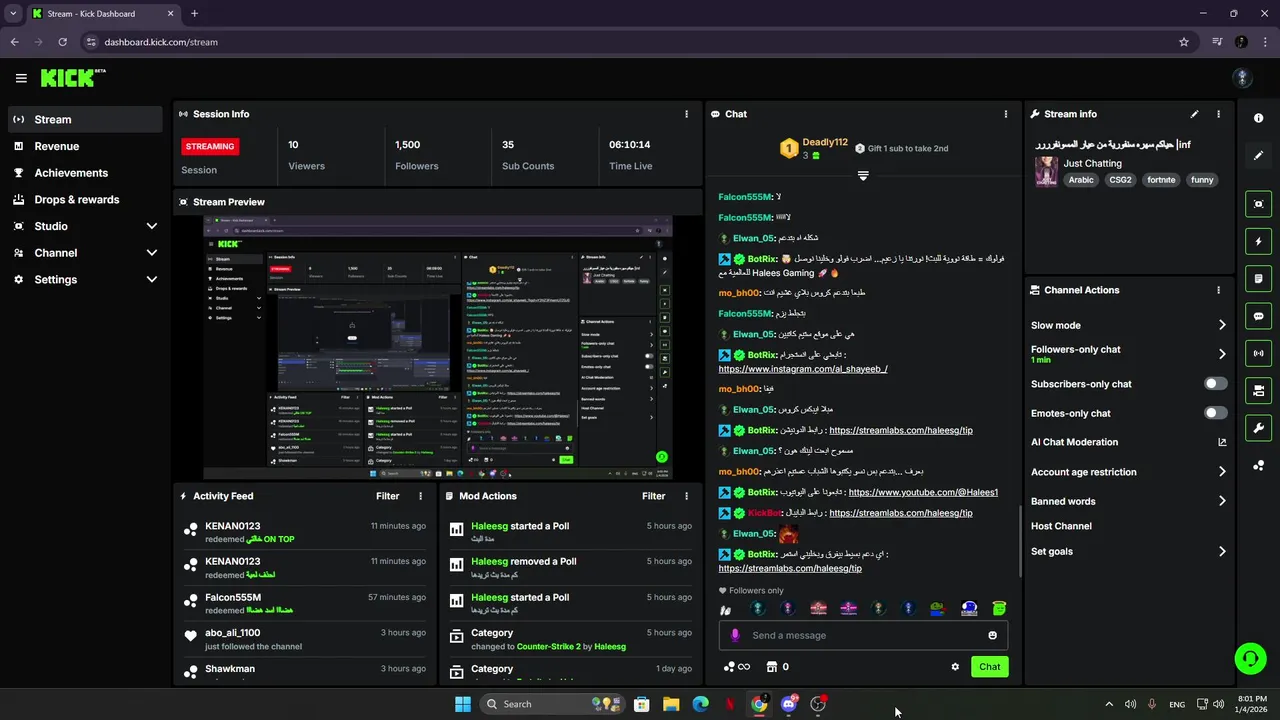
Task: Open the instagram.com/al_shayeeb_ link
Action: 803,369
